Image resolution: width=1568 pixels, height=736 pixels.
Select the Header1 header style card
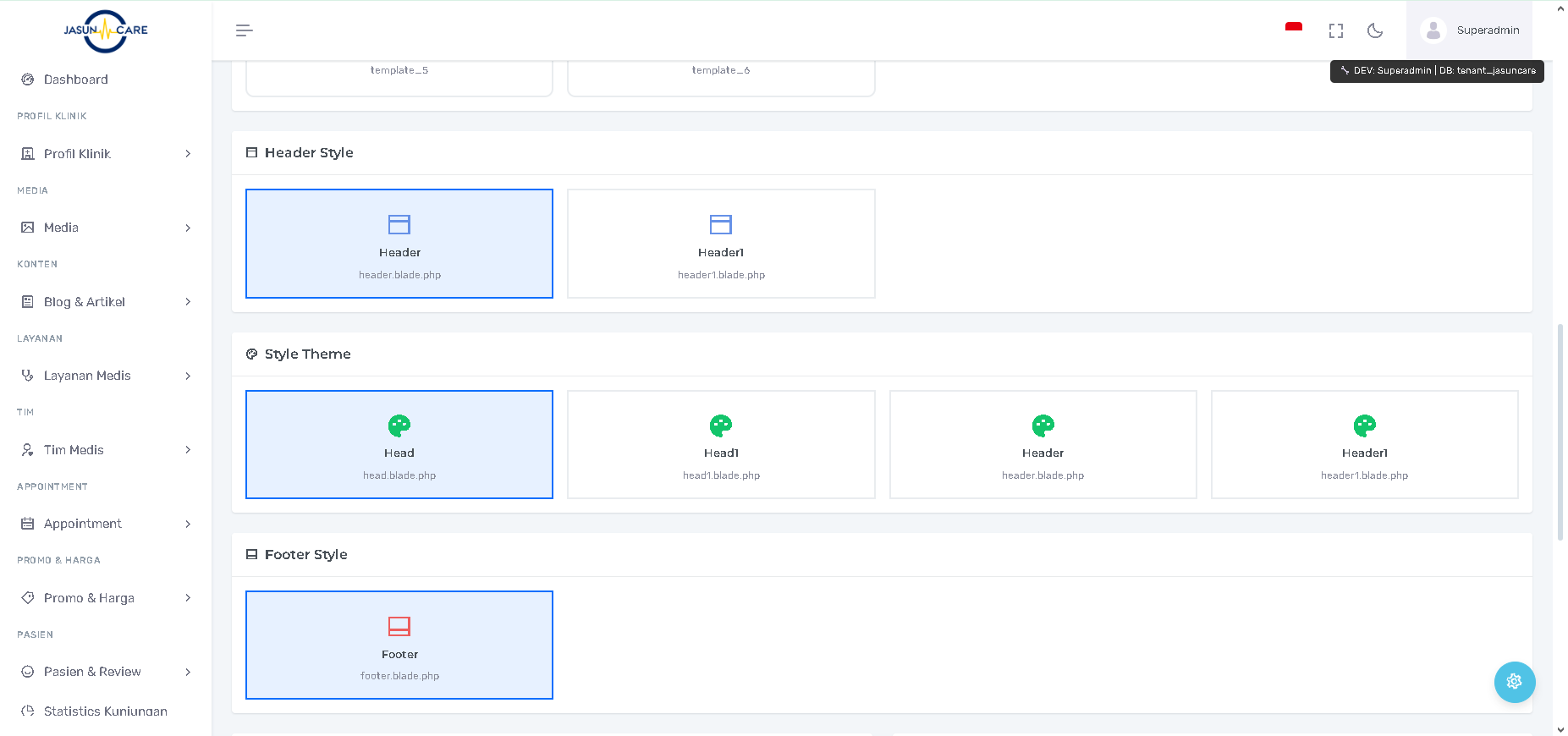click(x=721, y=244)
